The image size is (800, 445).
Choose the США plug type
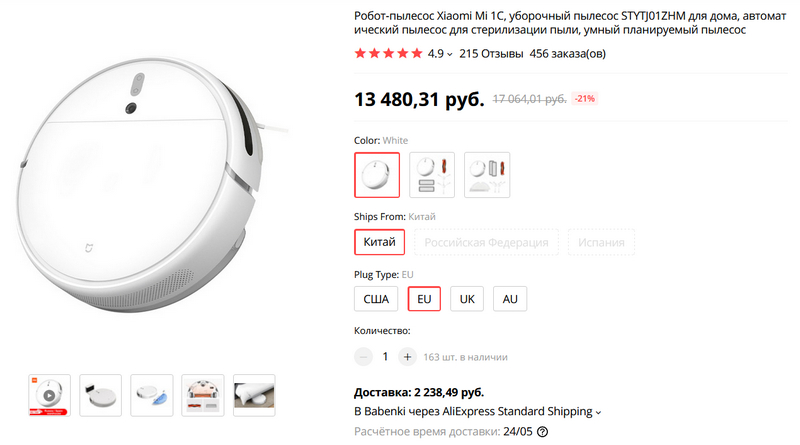(x=377, y=298)
